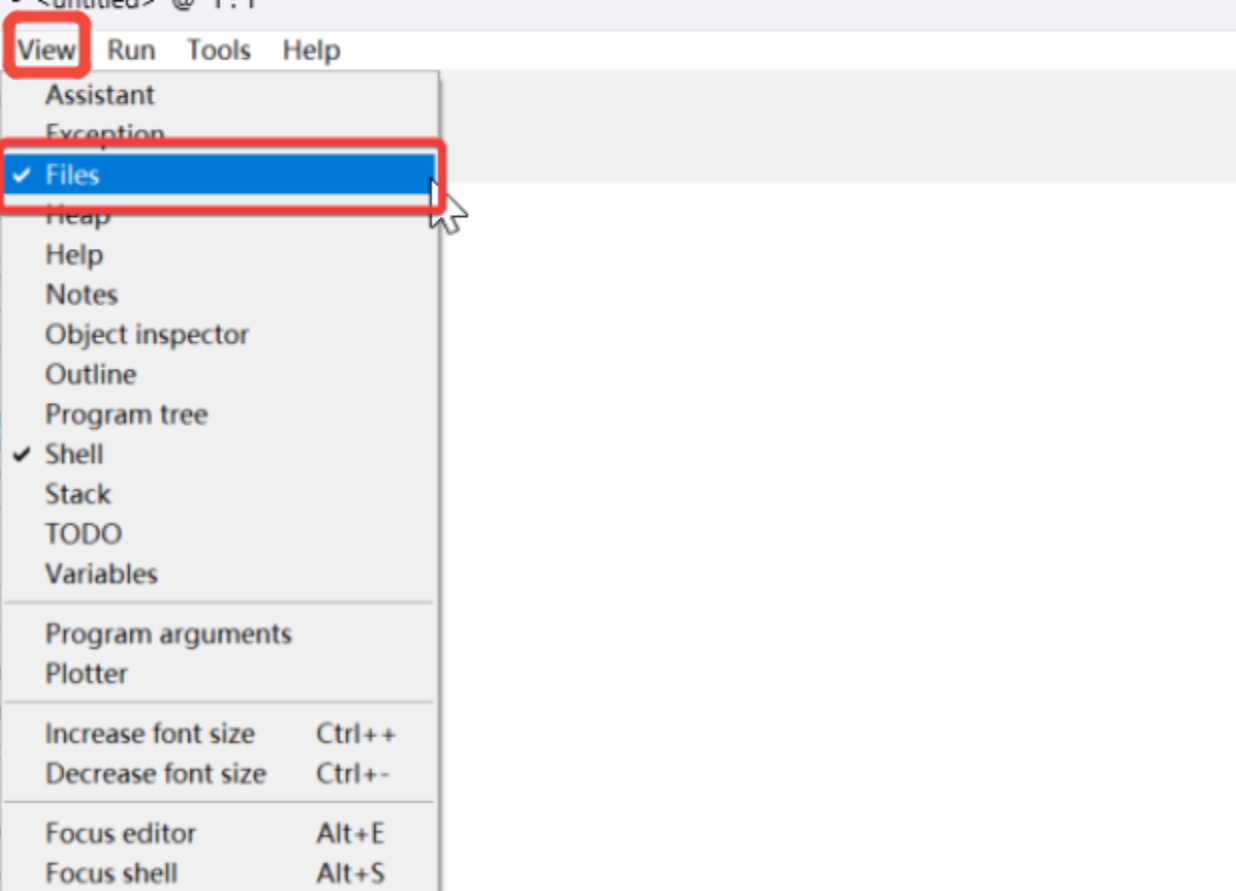
Task: Show the Object inspector view
Action: (147, 335)
